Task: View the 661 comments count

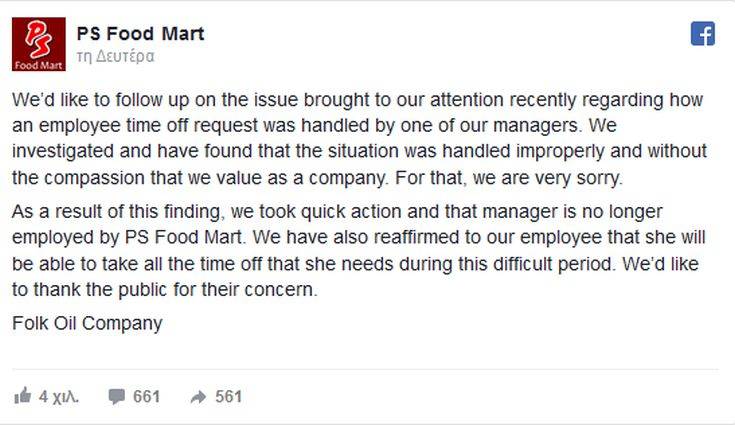Action: pyautogui.click(x=146, y=396)
